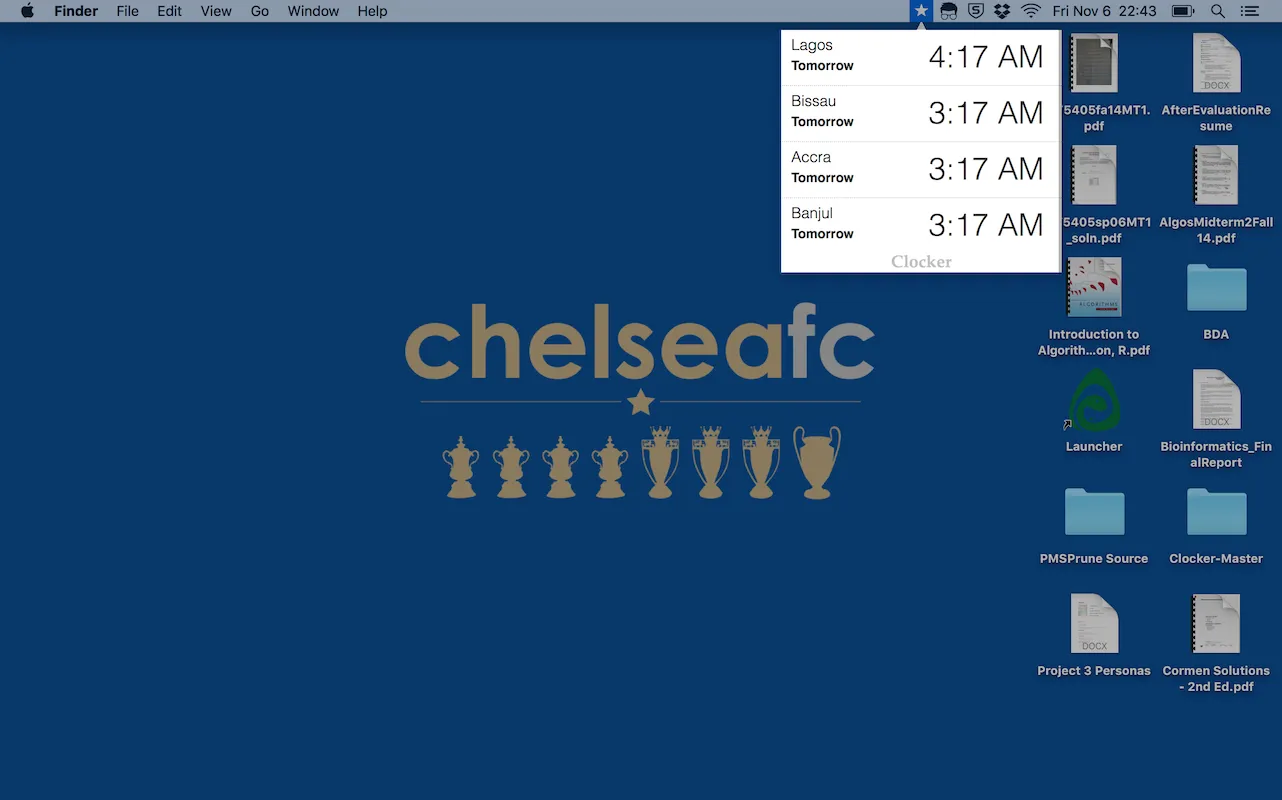Open the Go menu
Viewport: 1282px width, 800px height.
pos(260,11)
